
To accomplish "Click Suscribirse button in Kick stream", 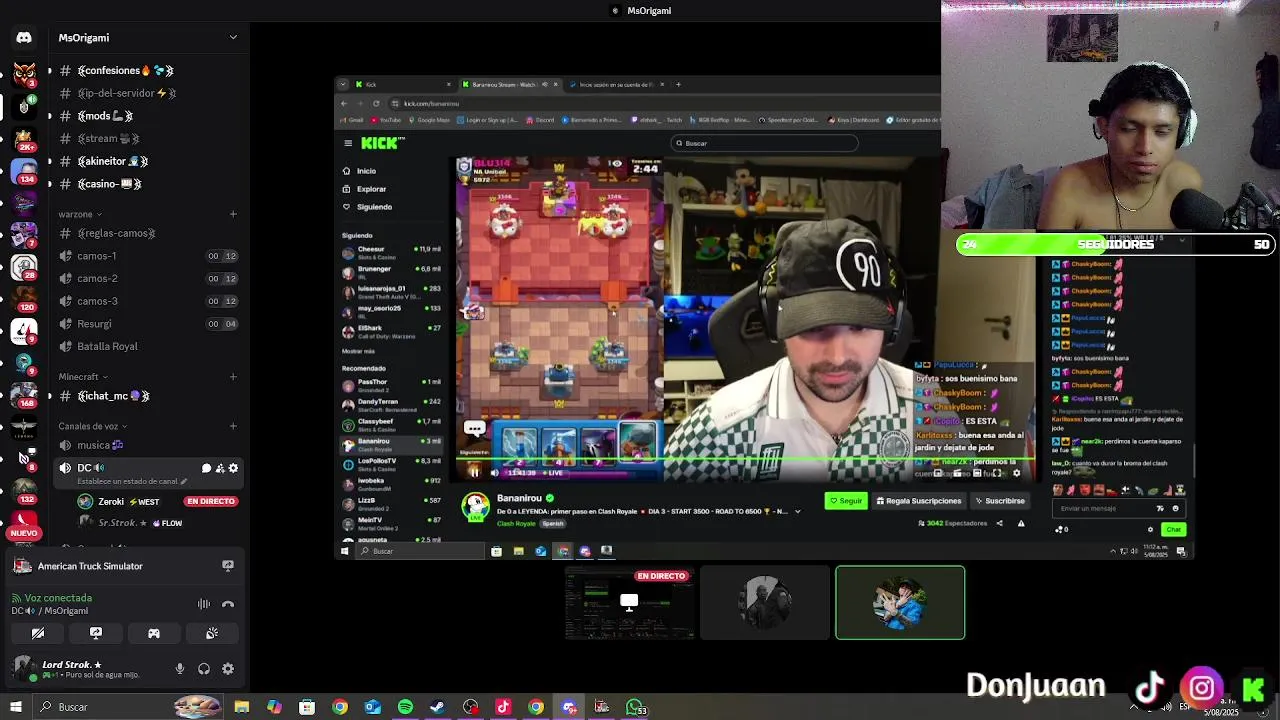I will 1001,501.
